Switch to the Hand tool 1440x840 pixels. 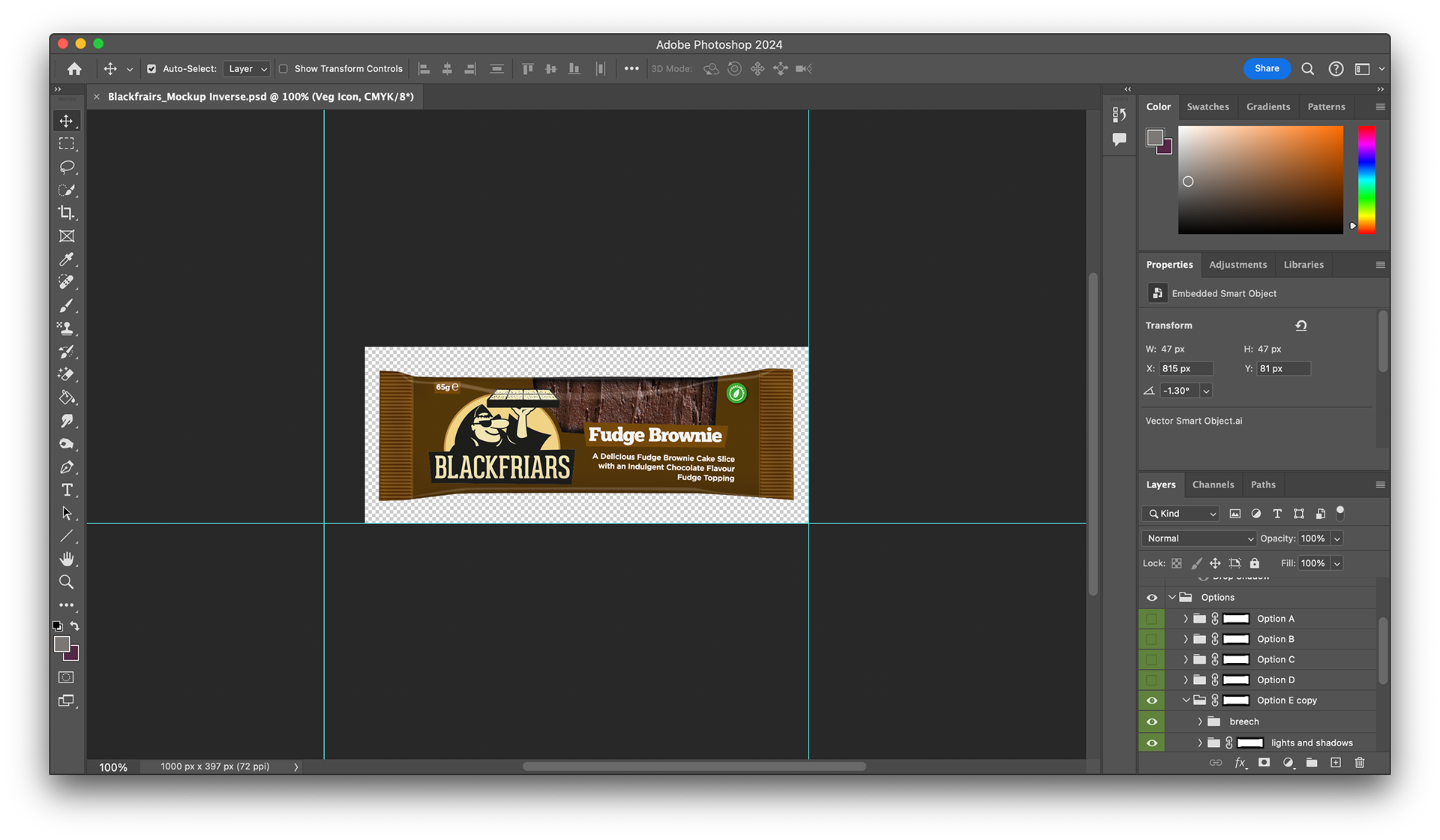[67, 559]
